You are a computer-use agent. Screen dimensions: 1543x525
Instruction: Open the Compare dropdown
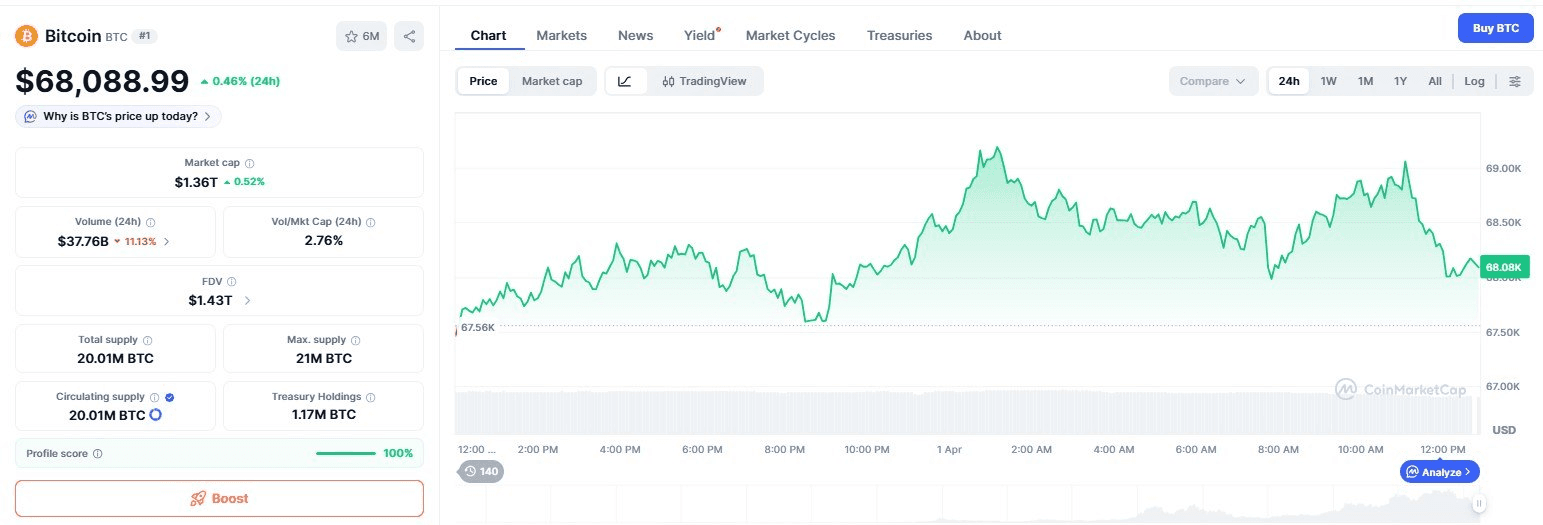(1213, 81)
